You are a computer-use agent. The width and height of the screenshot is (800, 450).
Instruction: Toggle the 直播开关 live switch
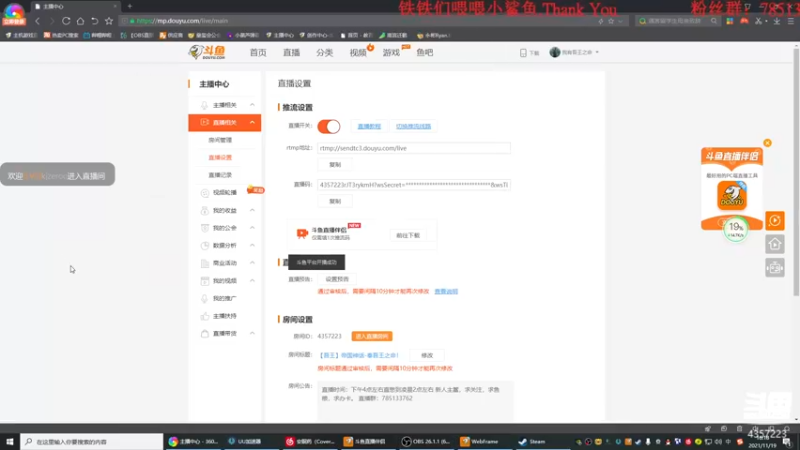coord(329,126)
